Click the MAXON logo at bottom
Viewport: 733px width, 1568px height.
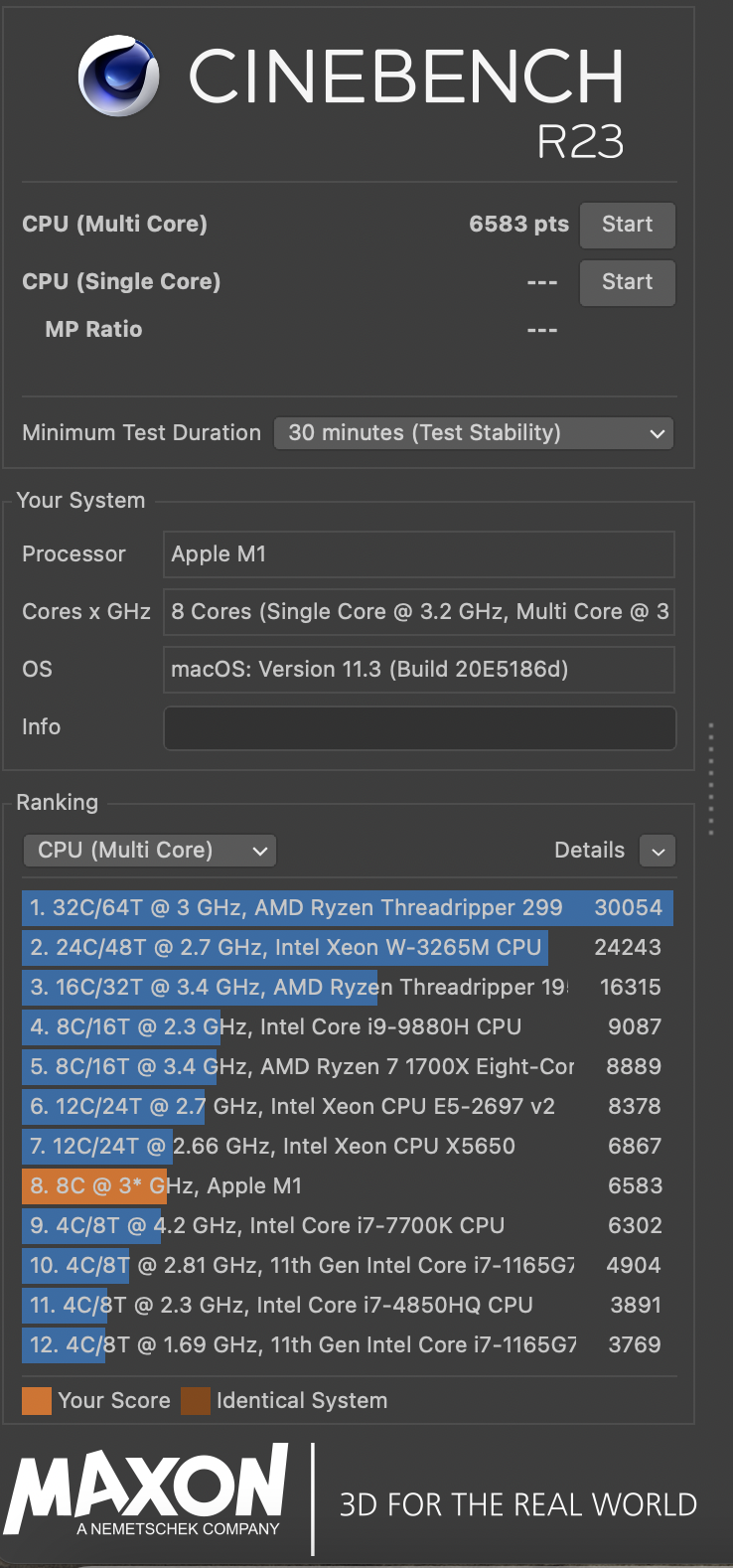click(147, 1489)
